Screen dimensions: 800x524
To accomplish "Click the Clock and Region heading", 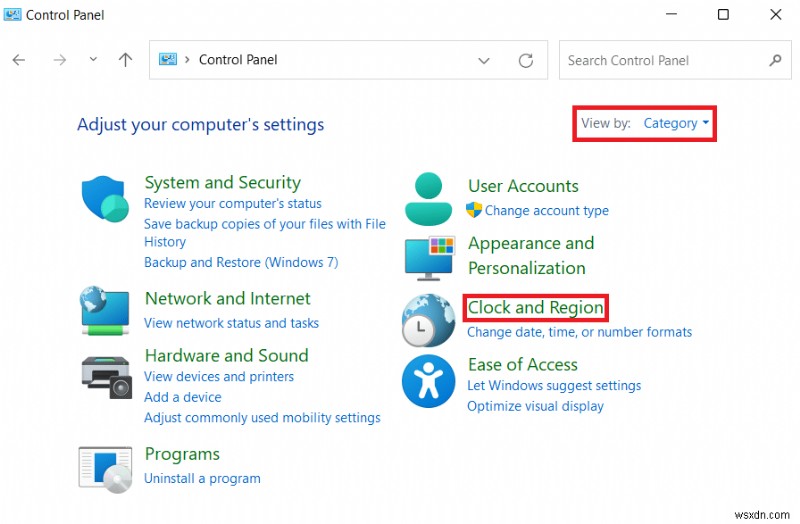I will point(536,308).
